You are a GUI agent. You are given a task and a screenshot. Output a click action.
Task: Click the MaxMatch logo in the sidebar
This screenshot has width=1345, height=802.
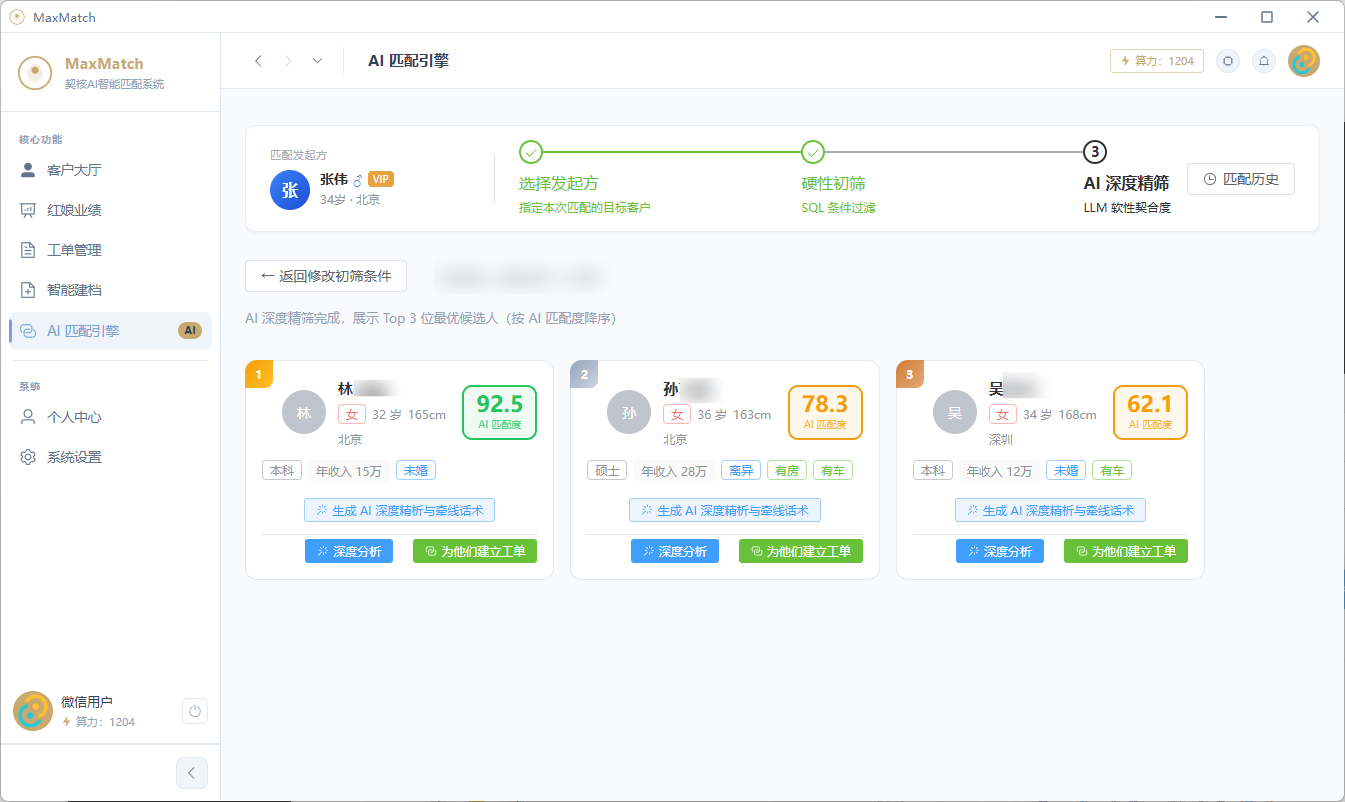pyautogui.click(x=35, y=73)
